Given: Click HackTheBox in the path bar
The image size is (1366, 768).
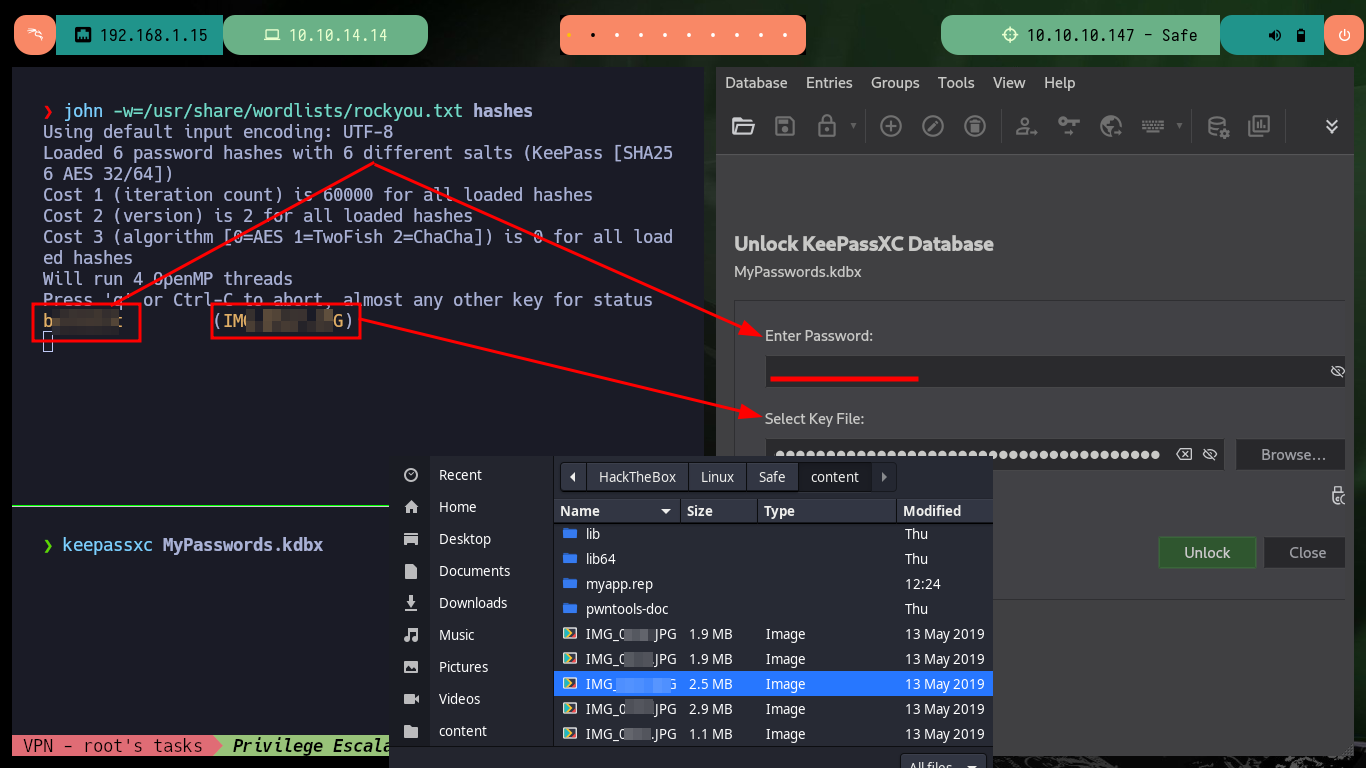Looking at the screenshot, I should point(637,477).
